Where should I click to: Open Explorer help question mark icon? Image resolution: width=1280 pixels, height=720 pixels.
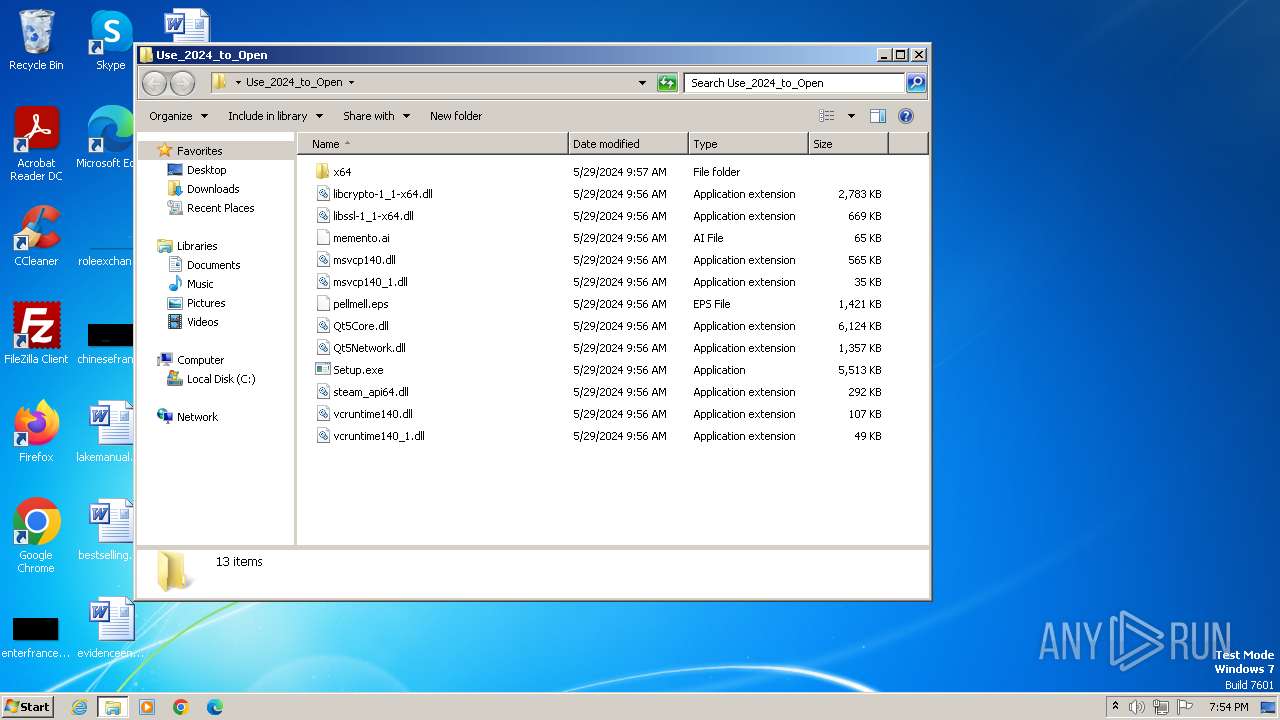[906, 116]
